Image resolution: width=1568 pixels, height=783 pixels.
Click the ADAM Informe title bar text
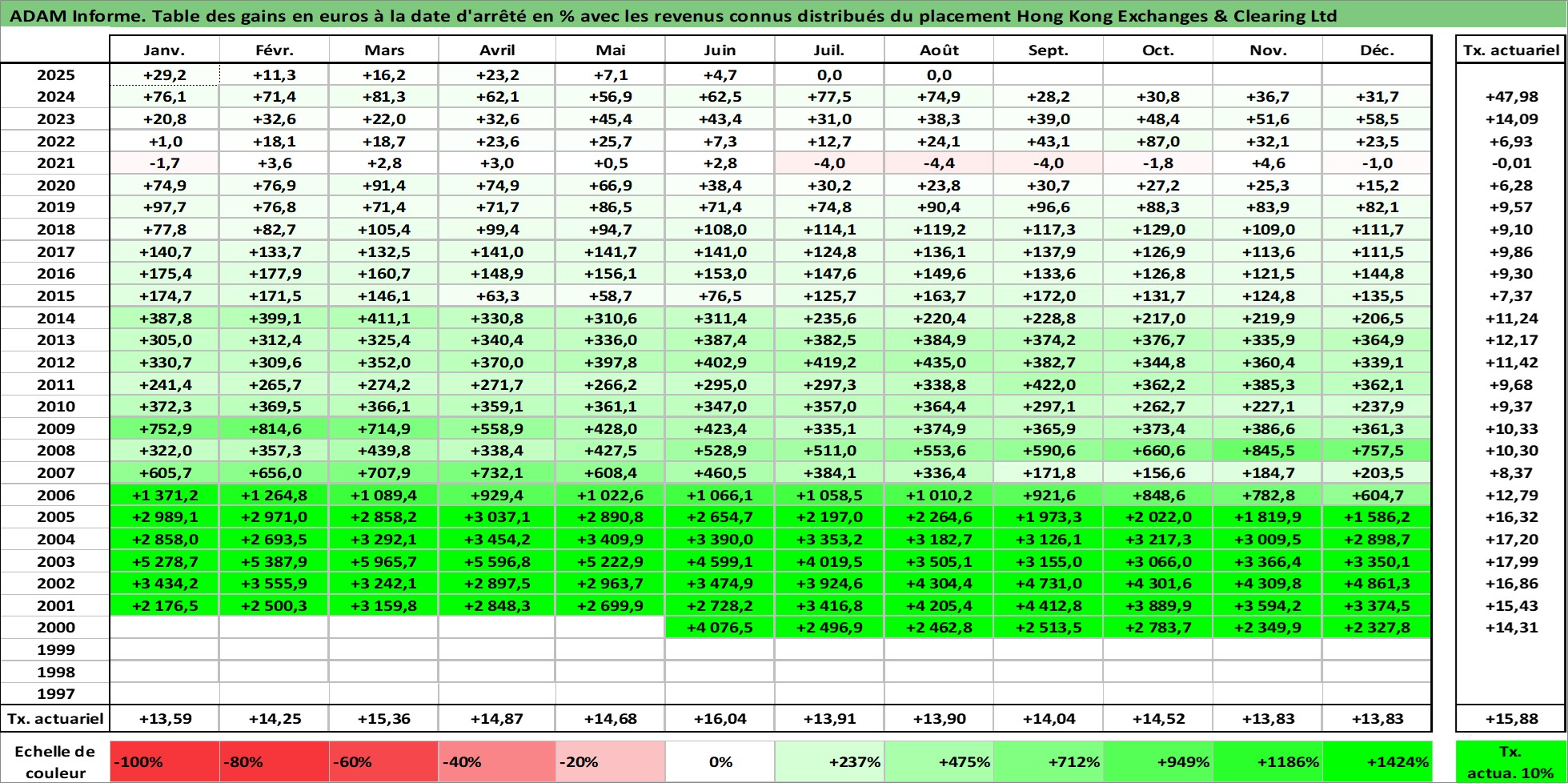[673, 16]
